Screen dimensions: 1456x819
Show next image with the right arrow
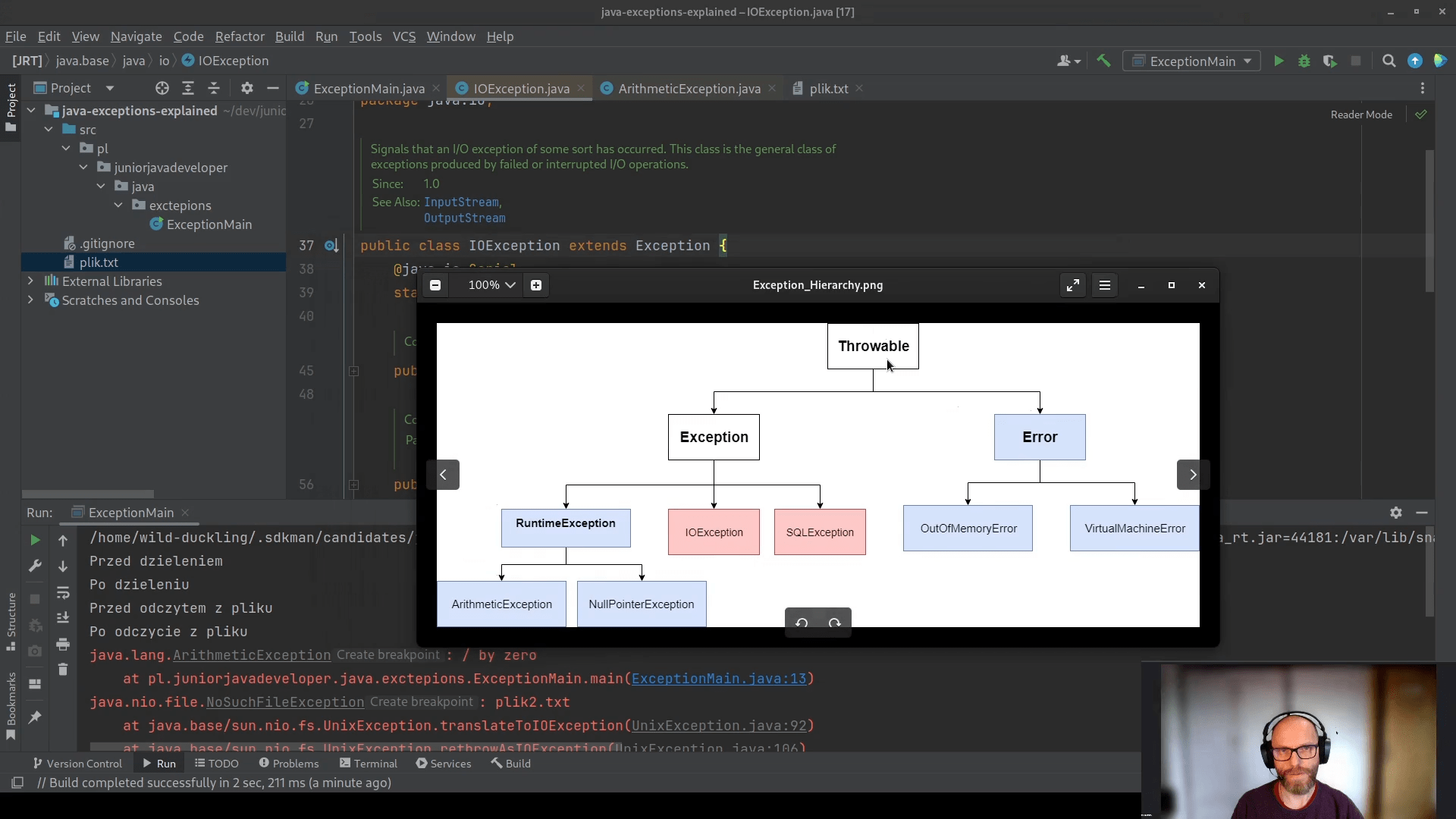(x=1192, y=475)
